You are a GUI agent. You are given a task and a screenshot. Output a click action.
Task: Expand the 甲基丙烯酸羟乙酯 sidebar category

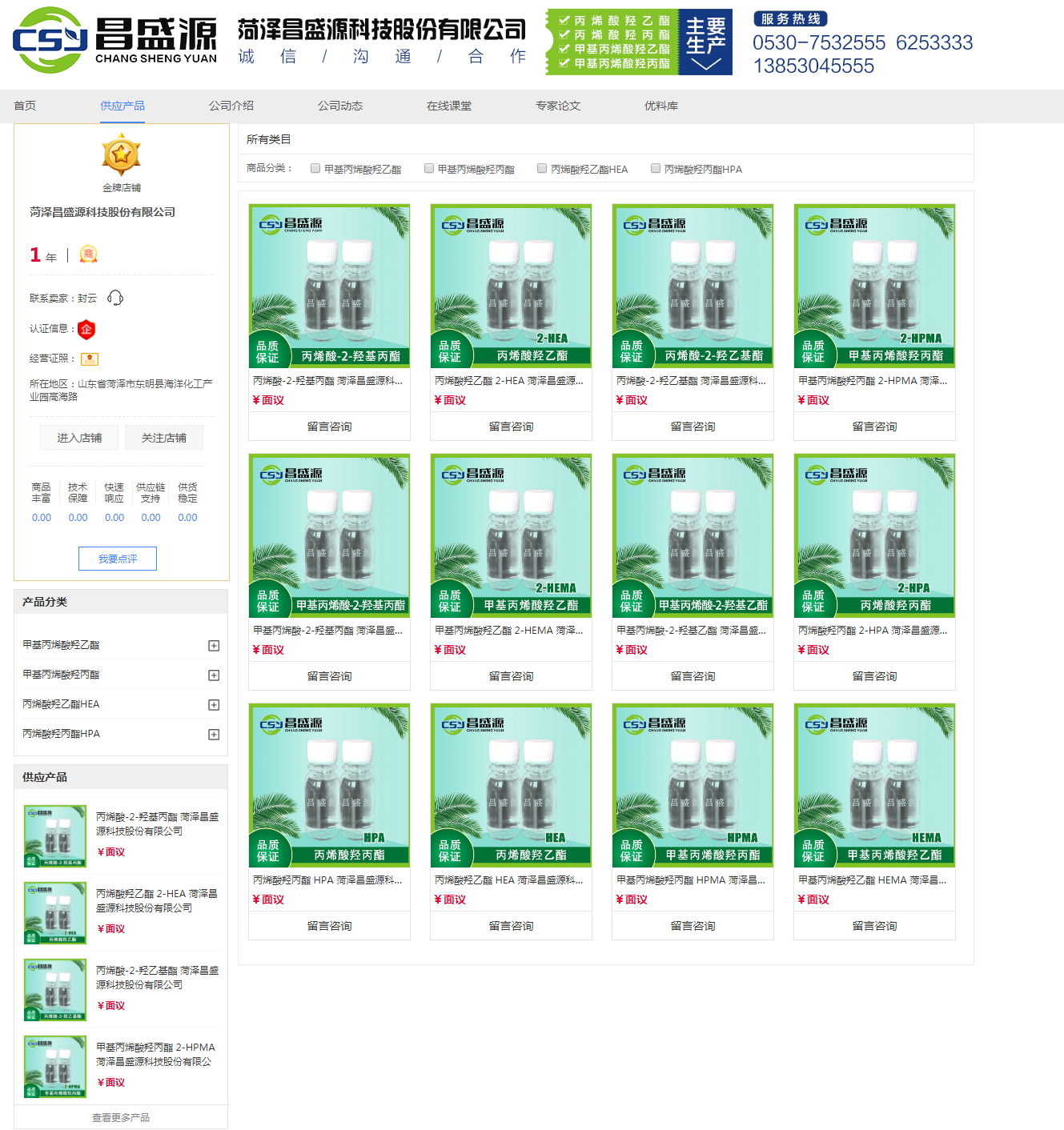[x=214, y=646]
